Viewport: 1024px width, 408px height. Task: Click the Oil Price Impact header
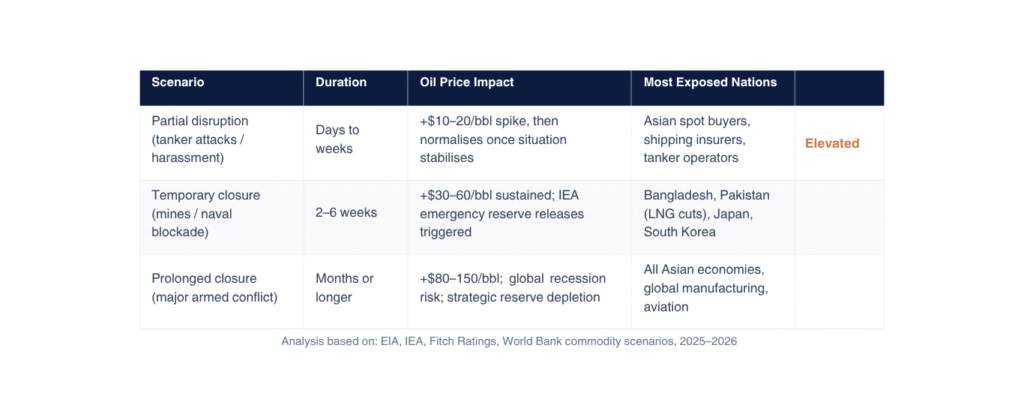coord(469,83)
